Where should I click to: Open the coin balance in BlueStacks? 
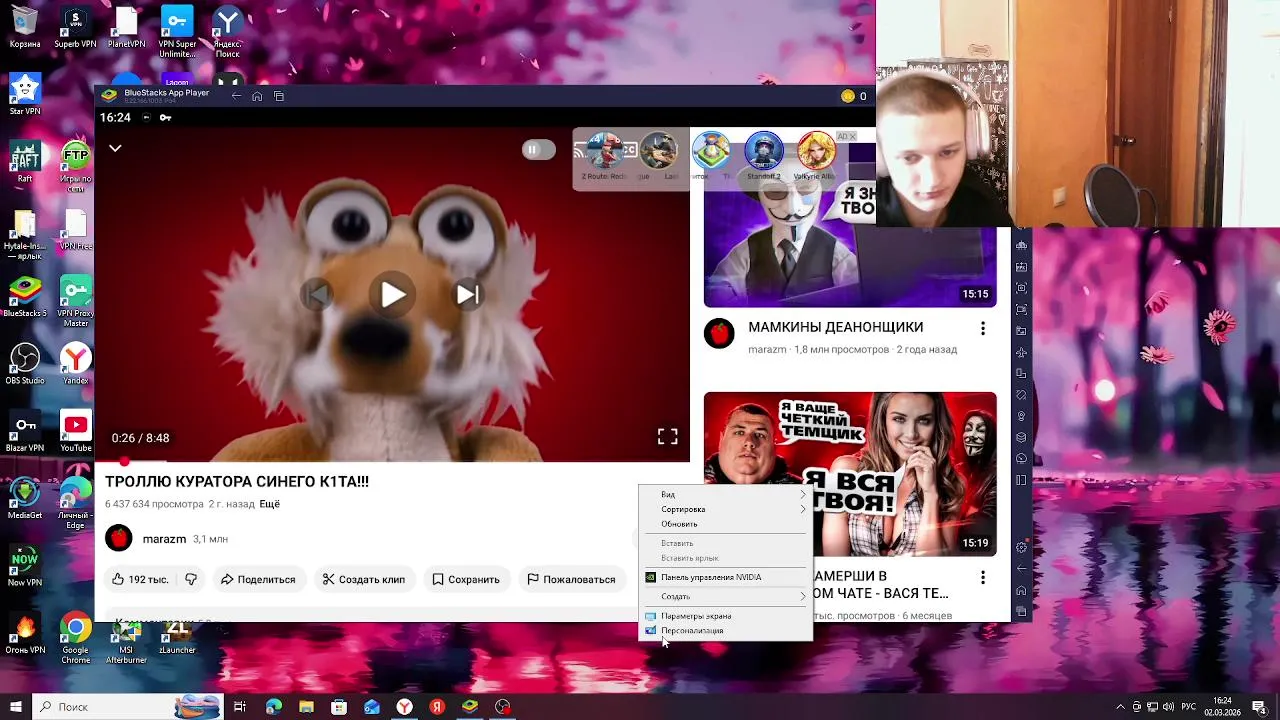point(854,96)
